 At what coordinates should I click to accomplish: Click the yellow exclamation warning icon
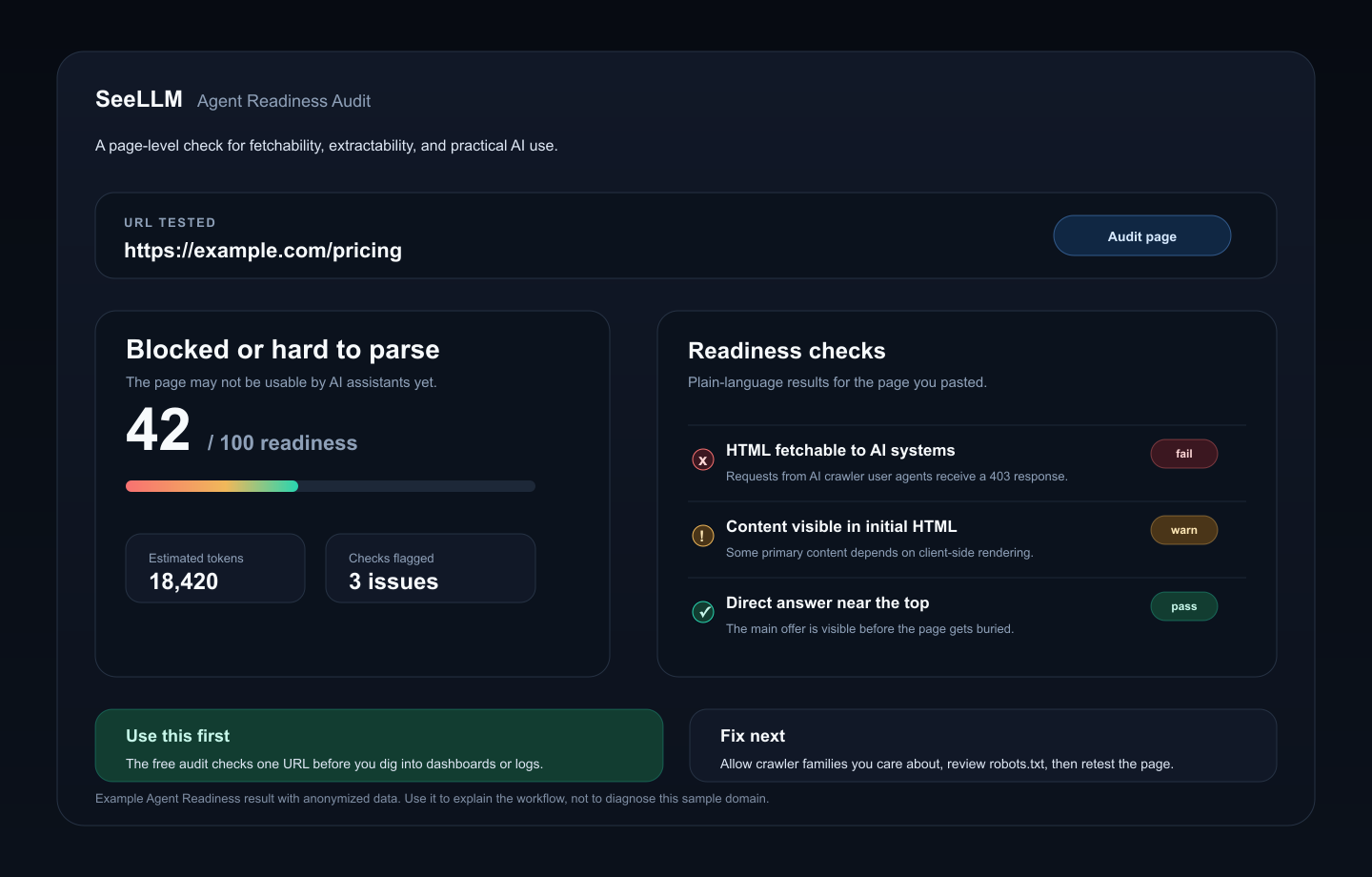[703, 536]
